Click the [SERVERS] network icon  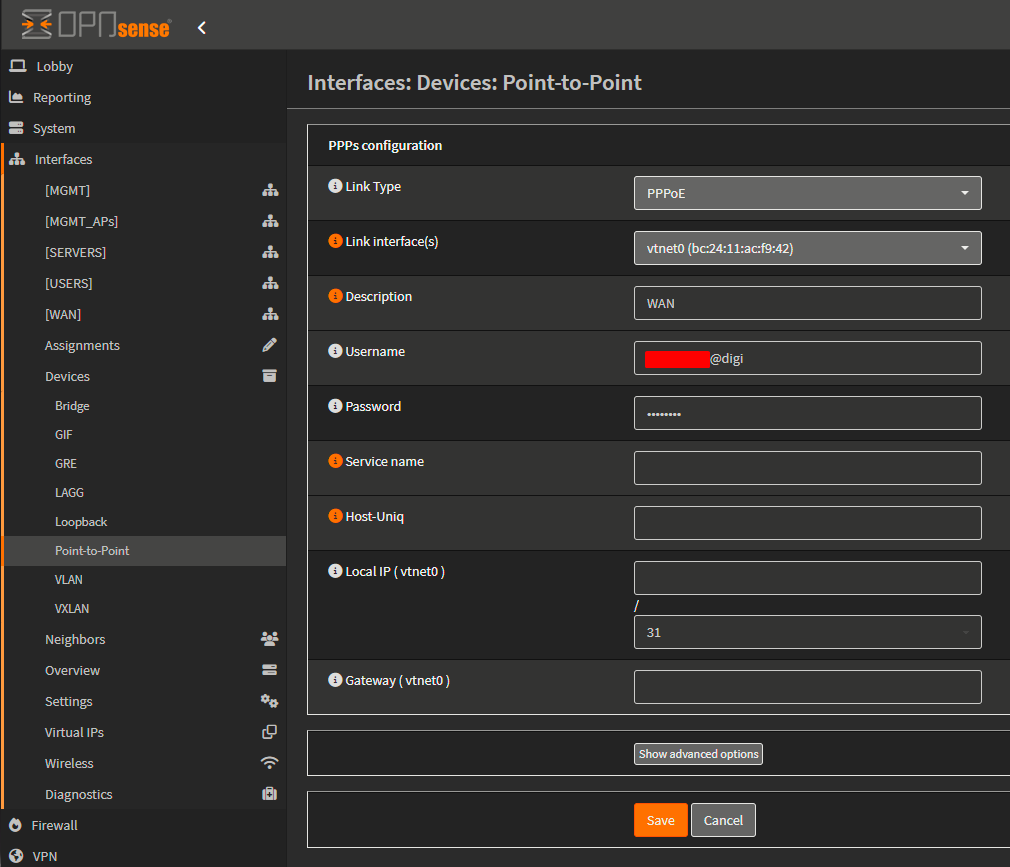coord(271,252)
